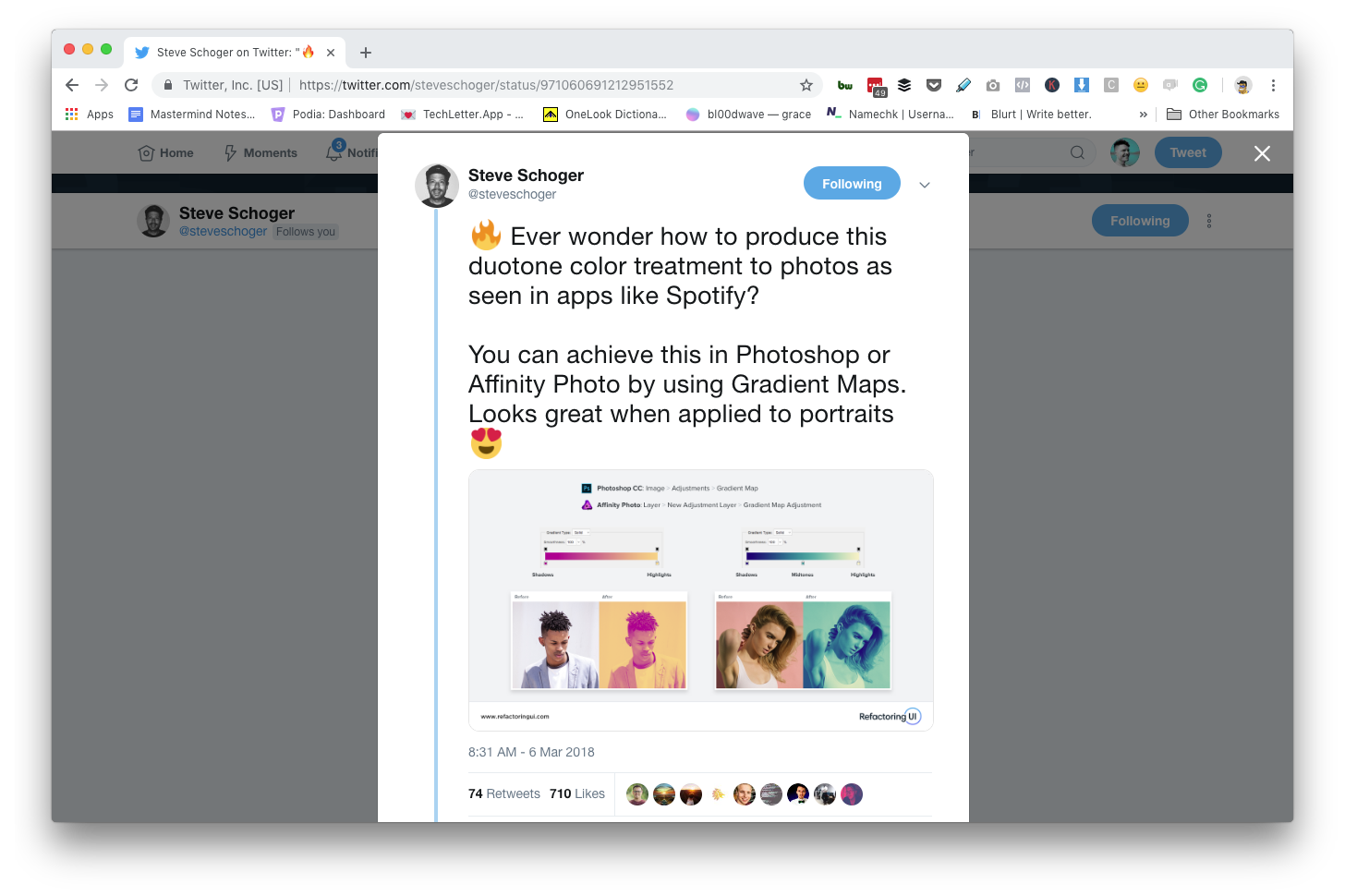The width and height of the screenshot is (1345, 896).
Task: Click the camera screenshot extension
Action: 993,85
